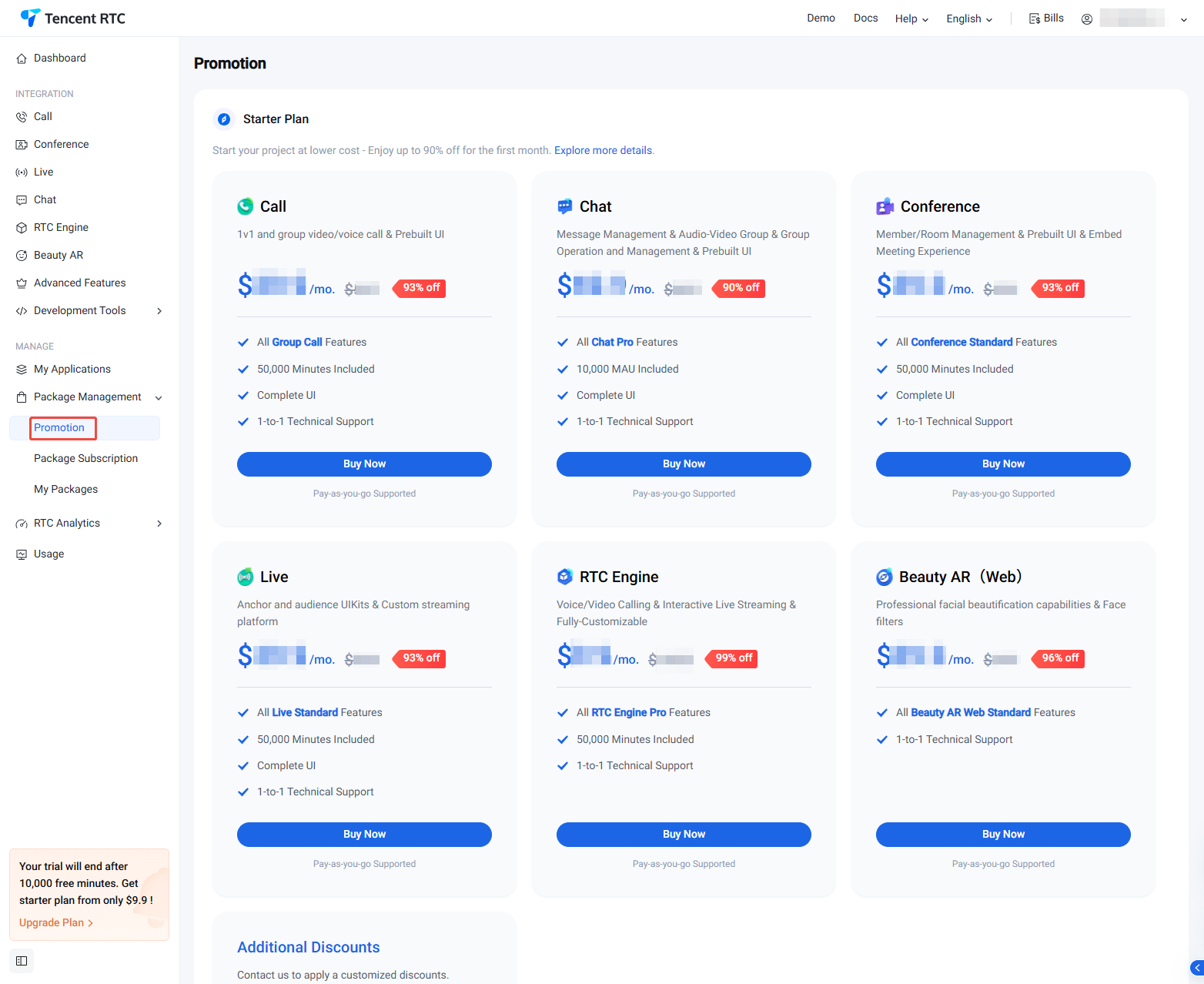
Task: Open the English language dropdown
Action: [969, 19]
